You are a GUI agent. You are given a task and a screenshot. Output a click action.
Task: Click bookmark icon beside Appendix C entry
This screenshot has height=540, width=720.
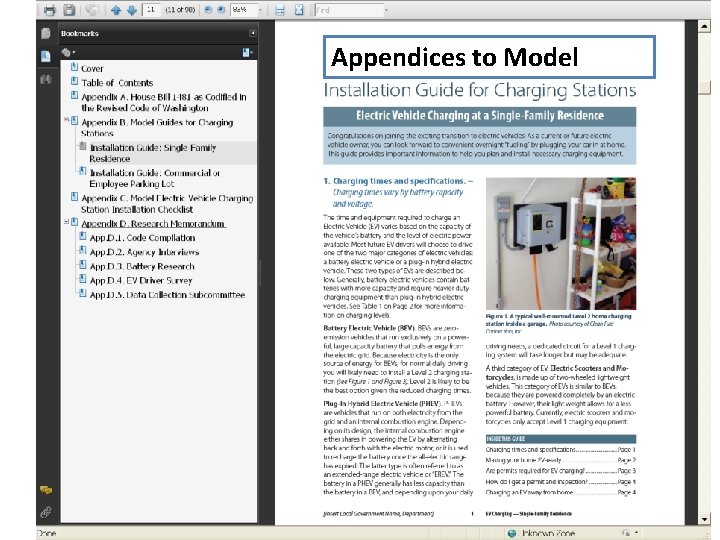coord(74,197)
